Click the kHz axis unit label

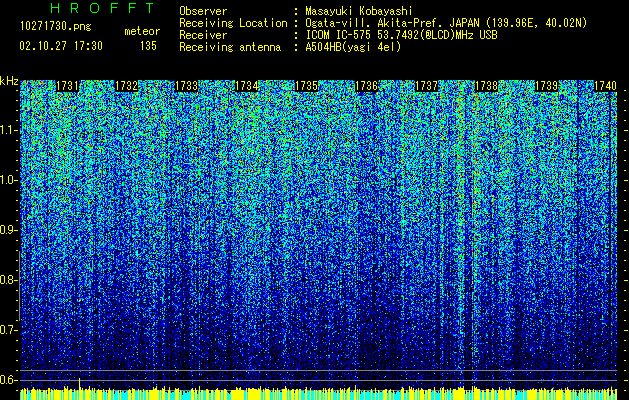[9, 81]
